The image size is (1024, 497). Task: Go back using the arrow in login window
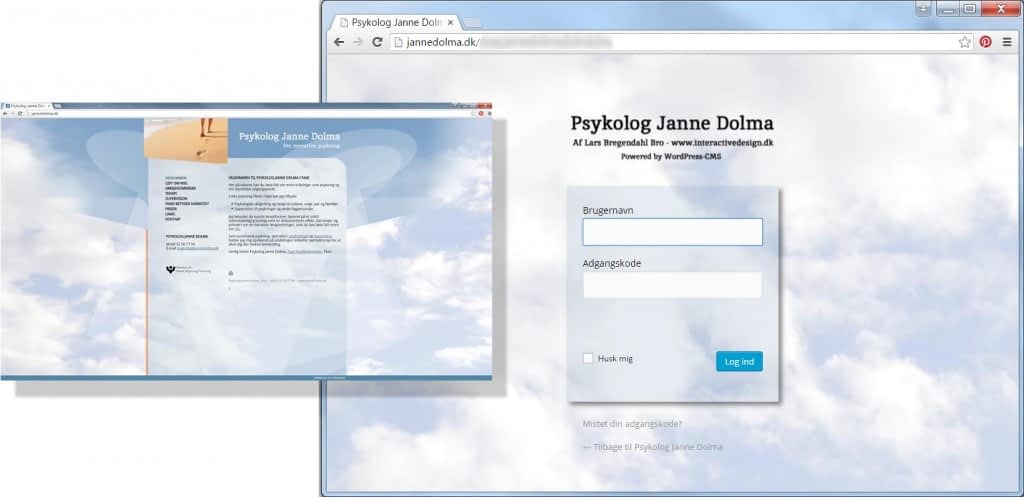pyautogui.click(x=338, y=42)
